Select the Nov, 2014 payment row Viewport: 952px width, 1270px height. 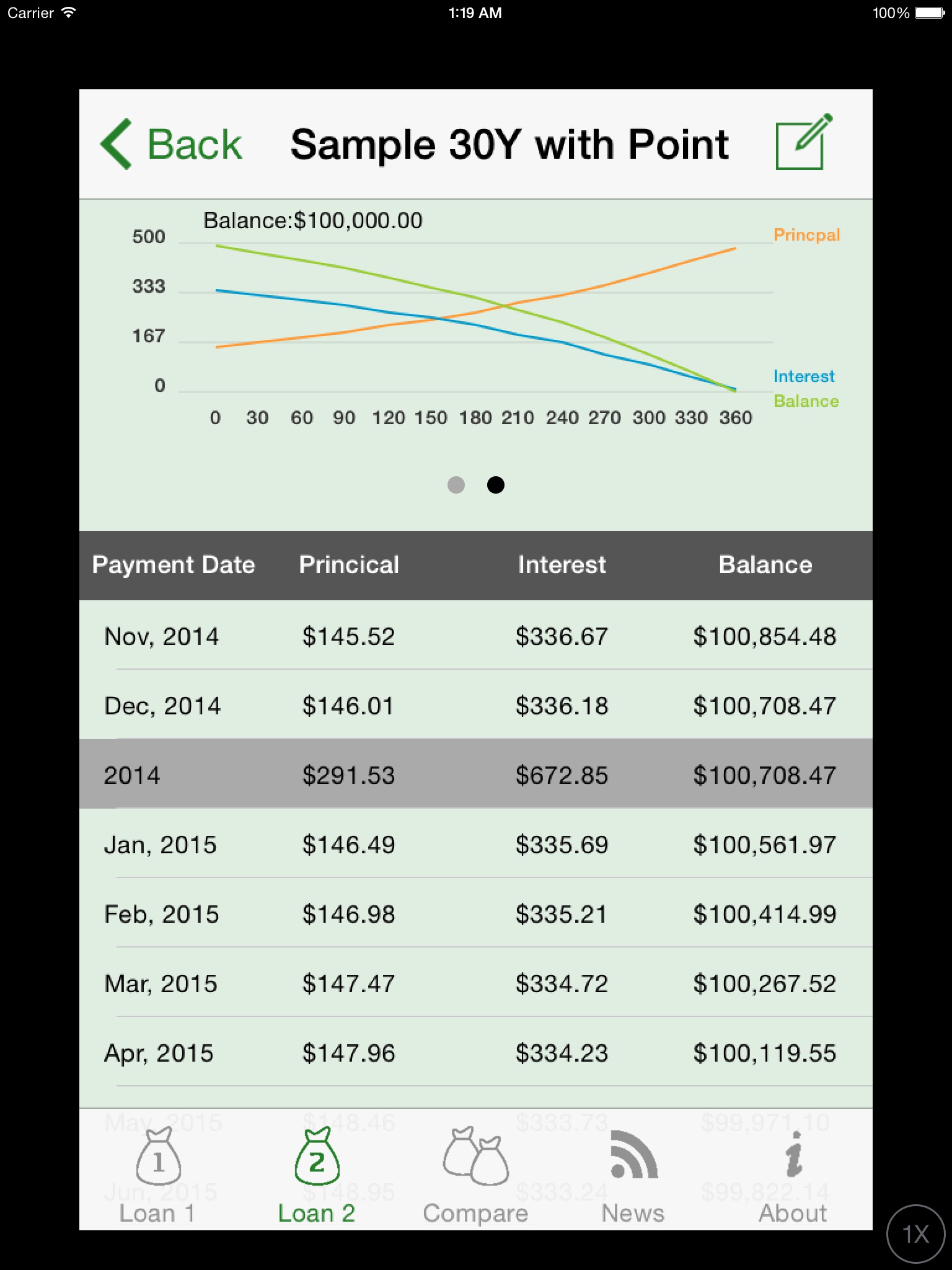tap(476, 636)
